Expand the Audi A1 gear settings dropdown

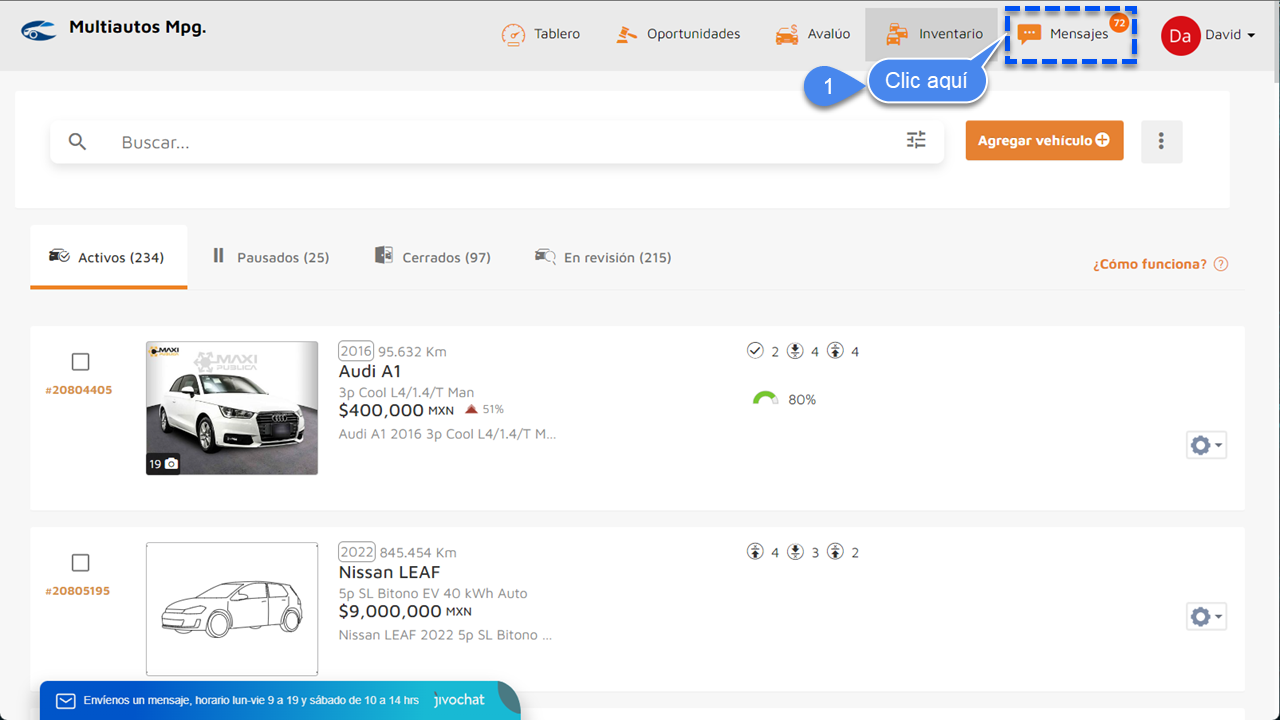tap(1206, 445)
